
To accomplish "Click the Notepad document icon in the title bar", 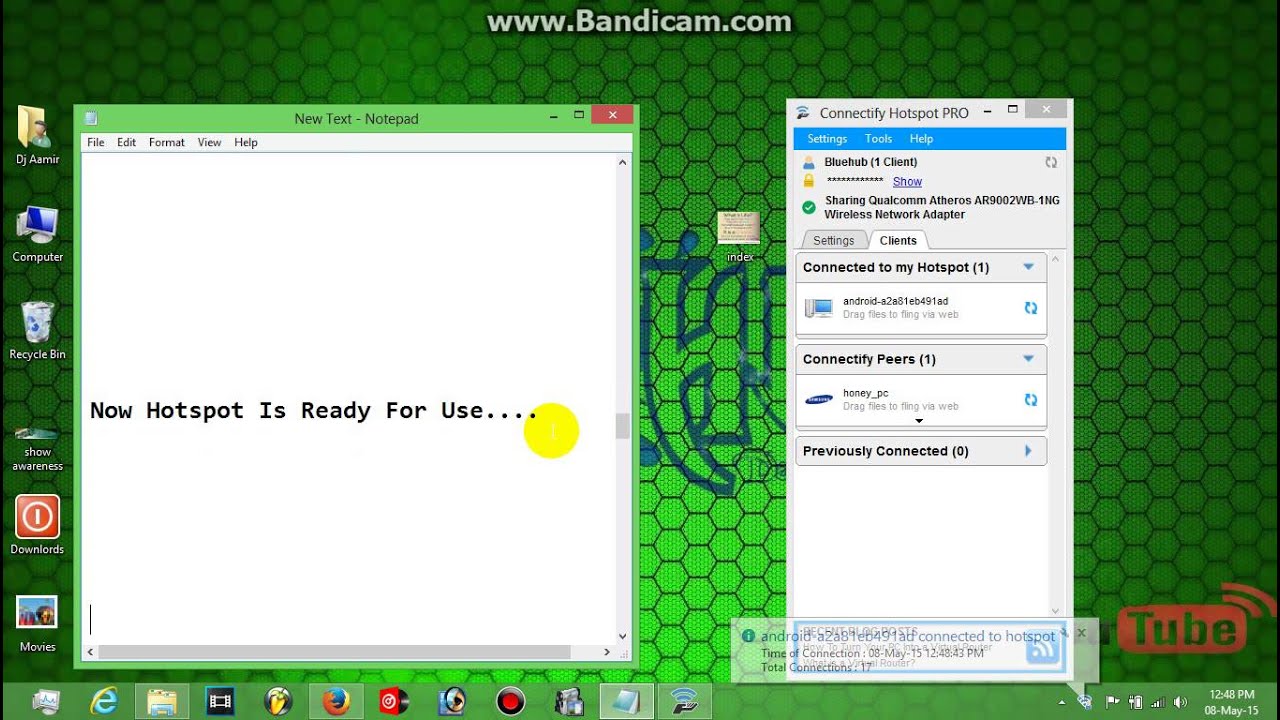I will pyautogui.click(x=91, y=118).
